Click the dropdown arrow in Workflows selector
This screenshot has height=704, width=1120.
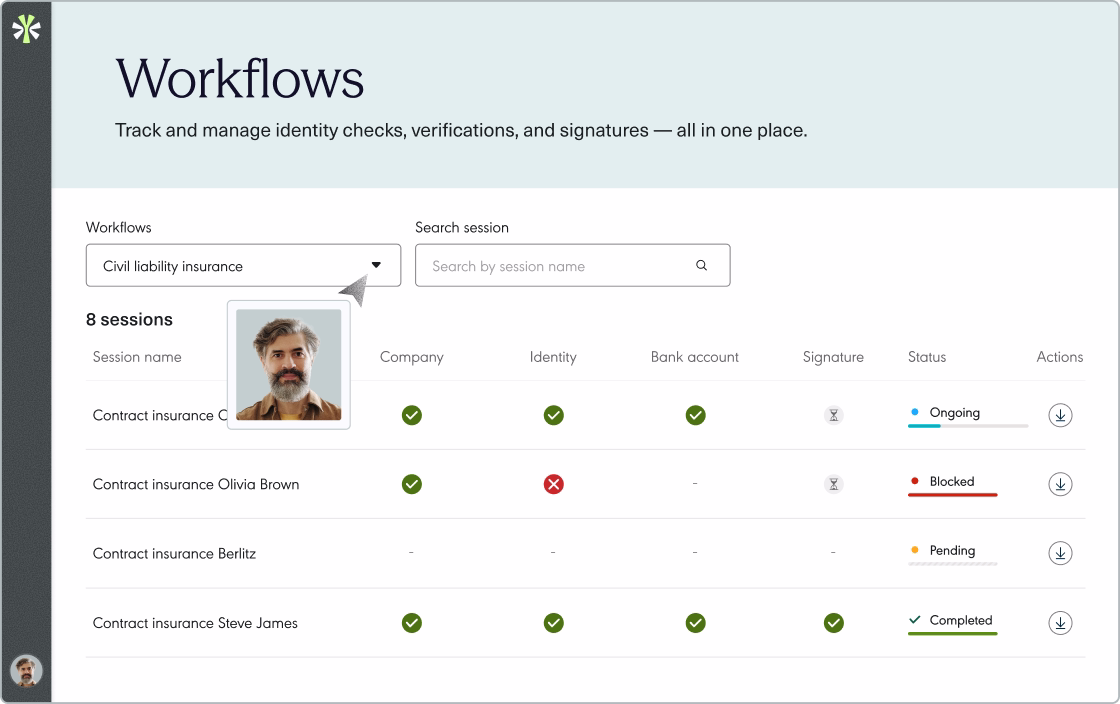click(x=376, y=265)
